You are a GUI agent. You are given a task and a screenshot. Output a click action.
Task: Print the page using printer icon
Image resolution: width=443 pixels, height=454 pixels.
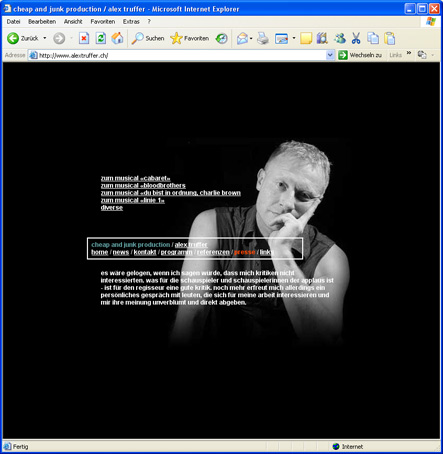263,38
